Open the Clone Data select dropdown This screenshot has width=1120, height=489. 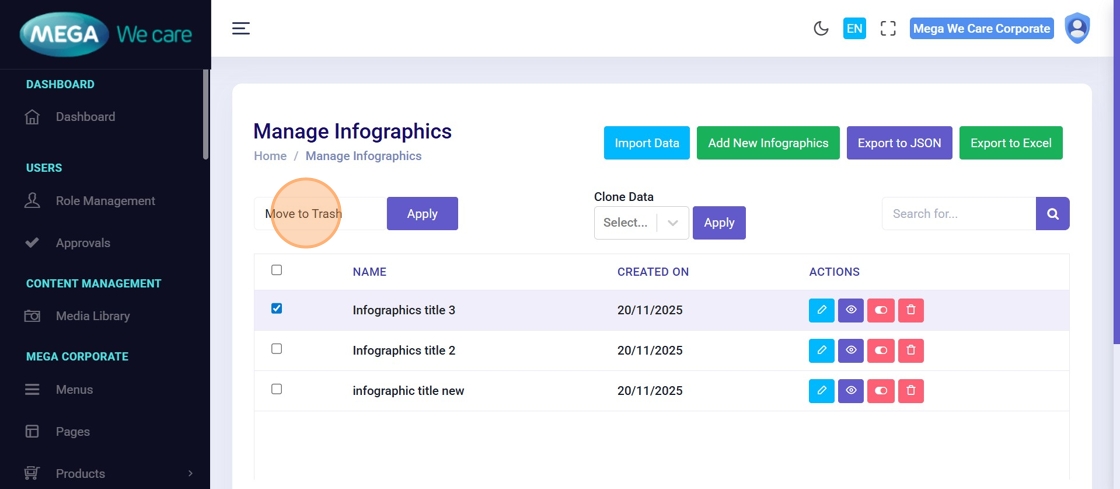pos(641,223)
